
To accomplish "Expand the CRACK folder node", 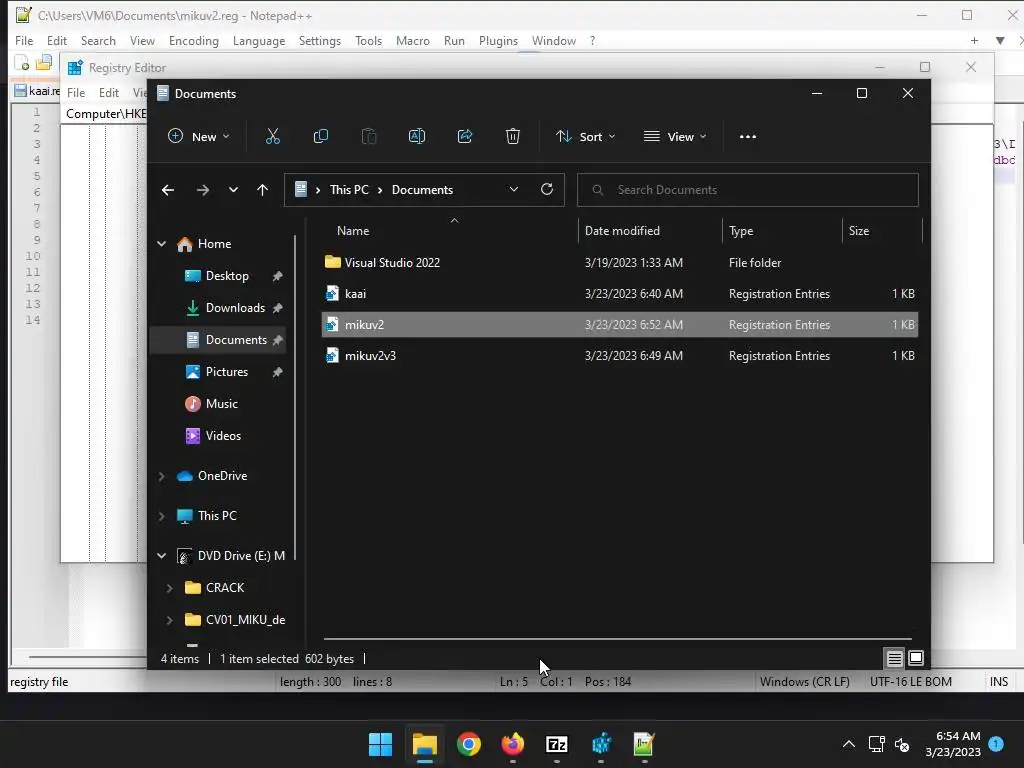I will click(169, 588).
